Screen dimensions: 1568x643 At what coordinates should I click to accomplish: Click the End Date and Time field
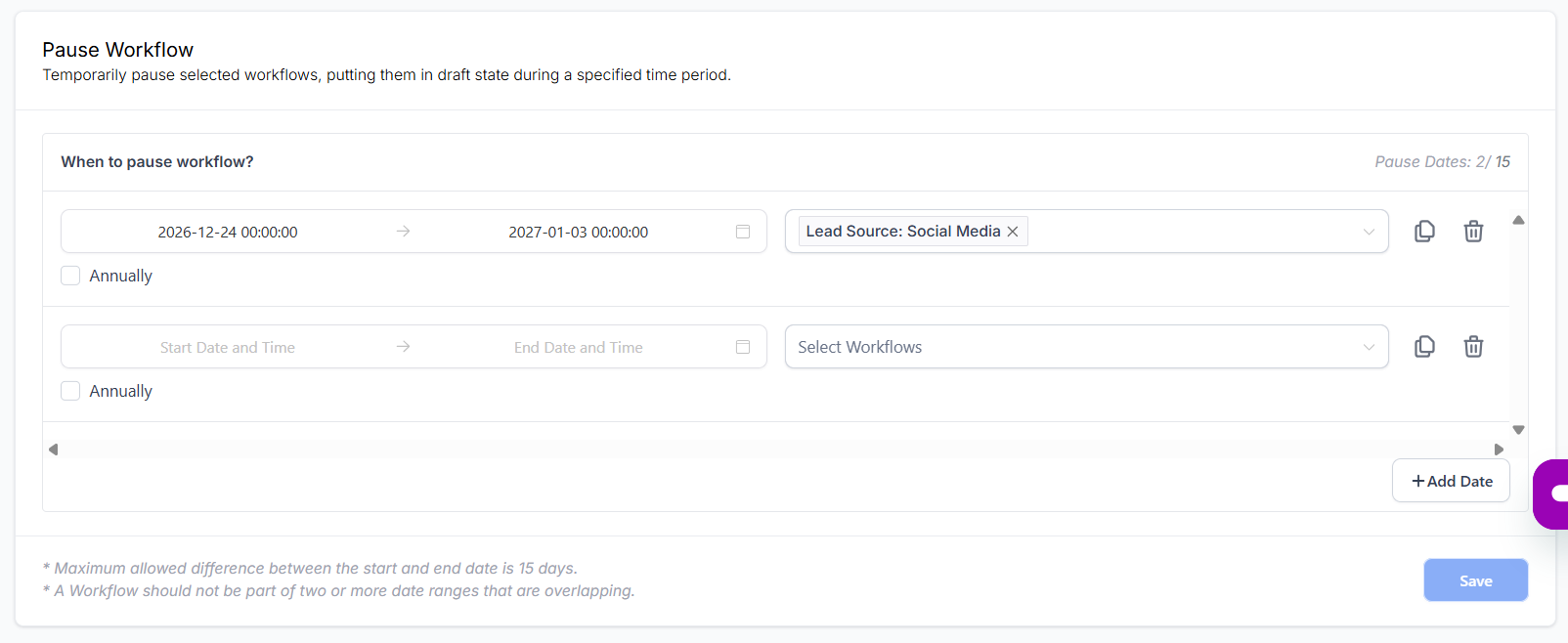pyautogui.click(x=578, y=346)
